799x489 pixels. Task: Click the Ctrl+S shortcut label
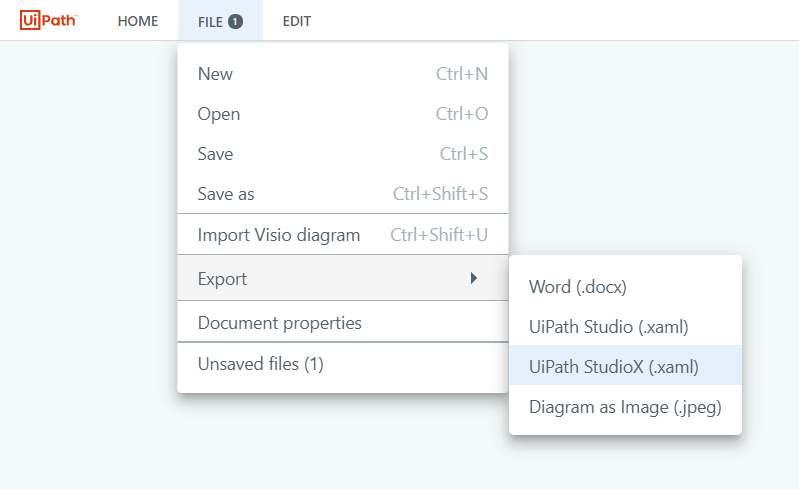464,153
